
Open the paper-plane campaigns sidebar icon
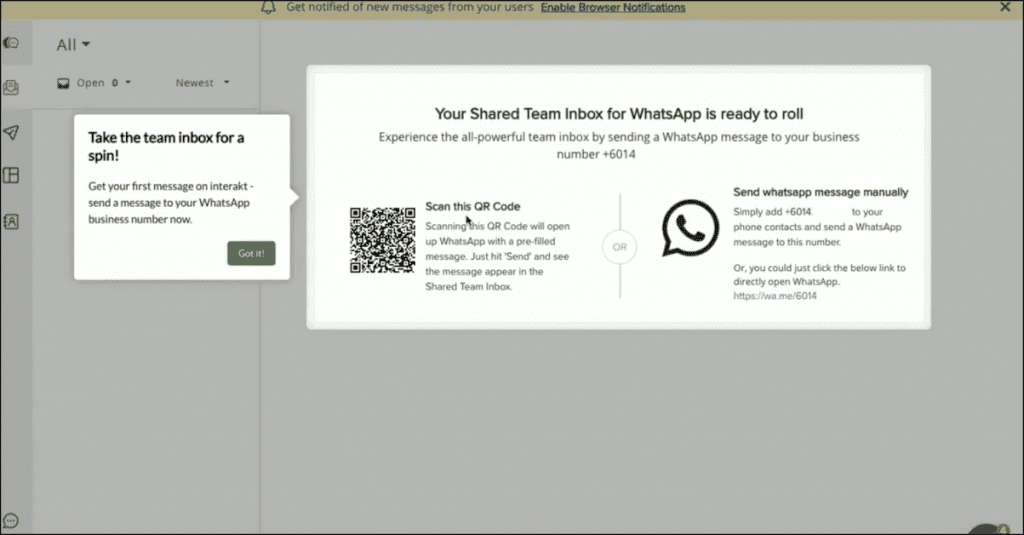[11, 133]
